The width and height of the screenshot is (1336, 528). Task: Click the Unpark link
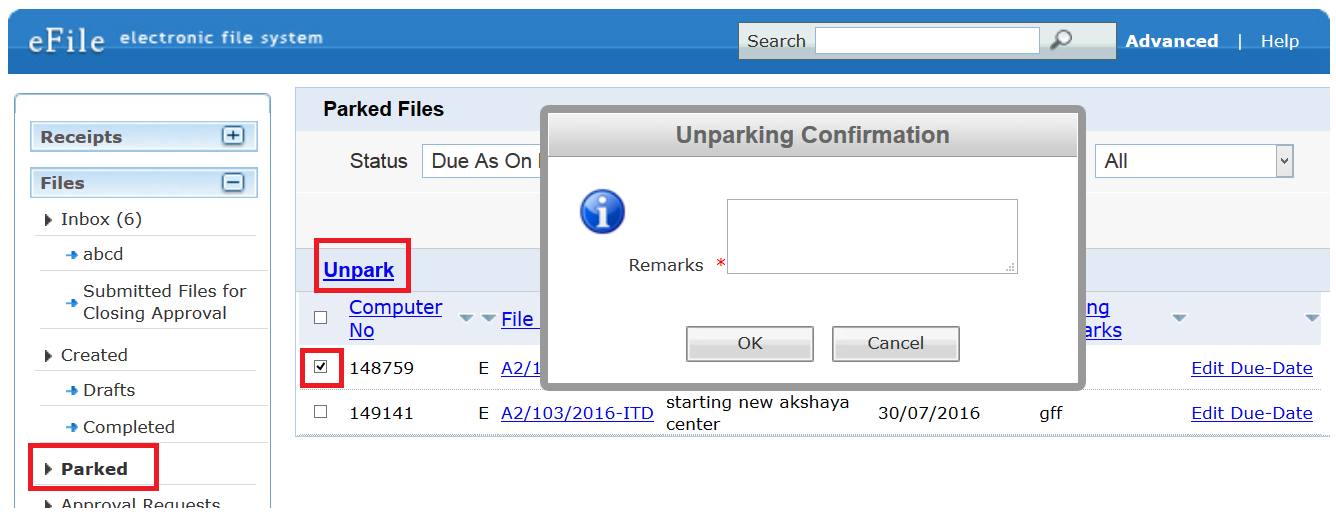[359, 270]
